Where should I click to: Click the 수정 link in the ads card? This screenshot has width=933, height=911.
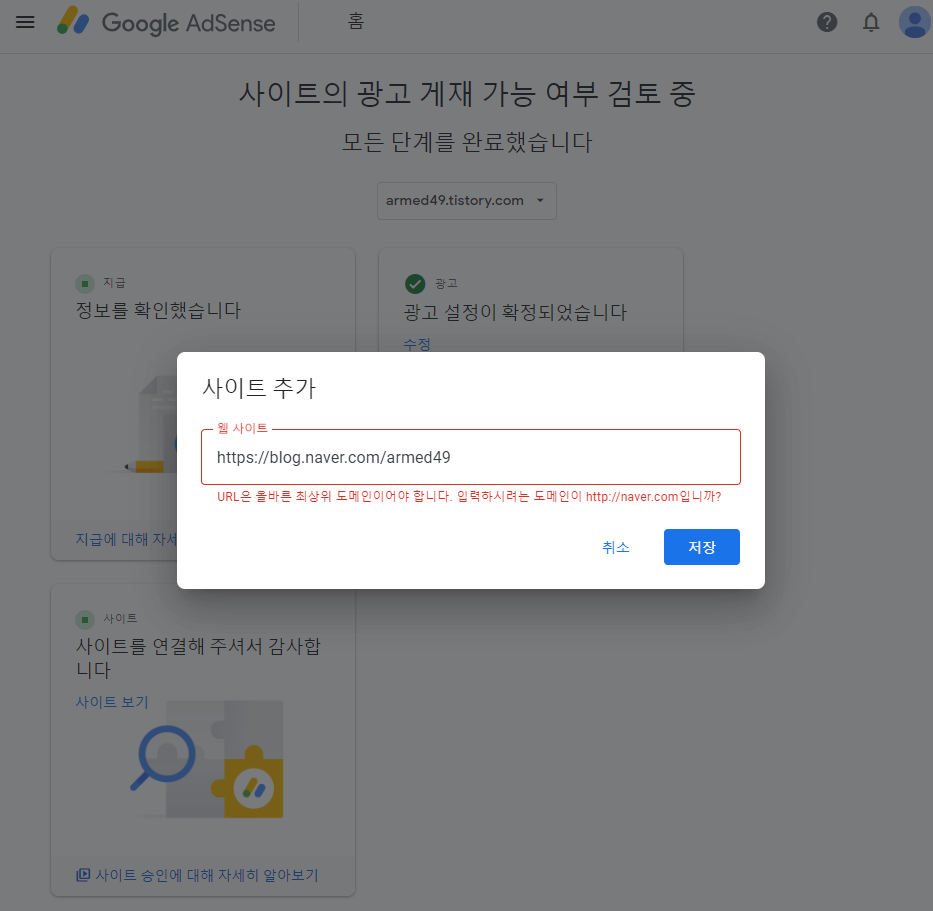pyautogui.click(x=417, y=344)
